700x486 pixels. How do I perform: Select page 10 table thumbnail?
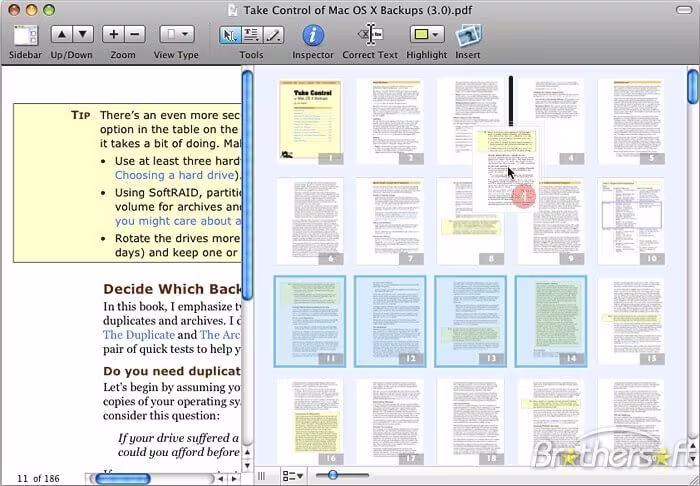pos(631,221)
